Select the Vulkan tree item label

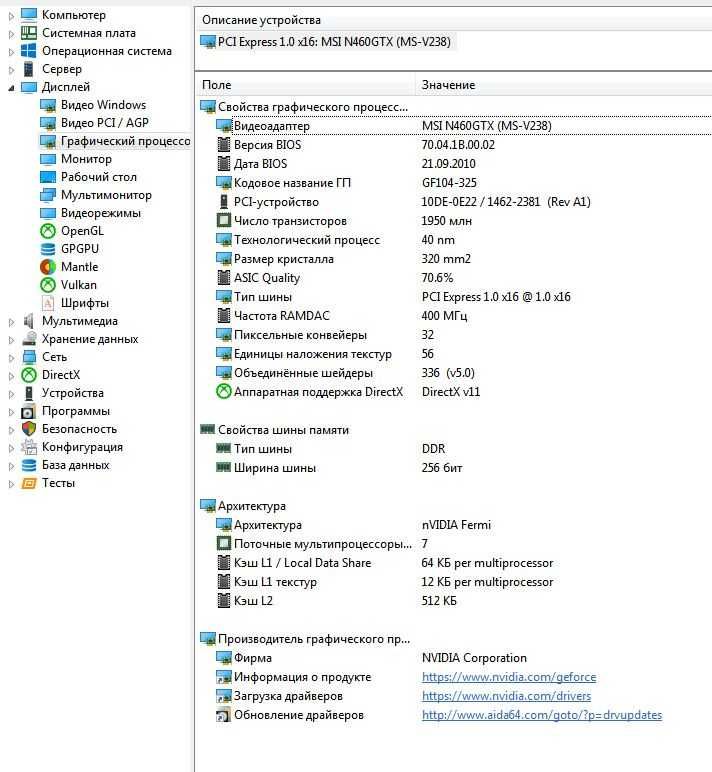point(79,285)
